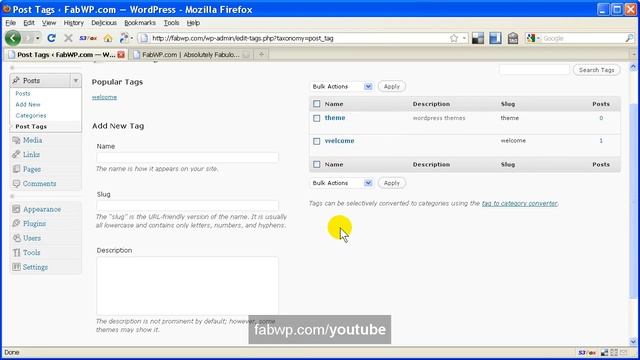This screenshot has height=360, width=640.
Task: Click the Links chain icon in sidebar
Action: [x=16, y=154]
